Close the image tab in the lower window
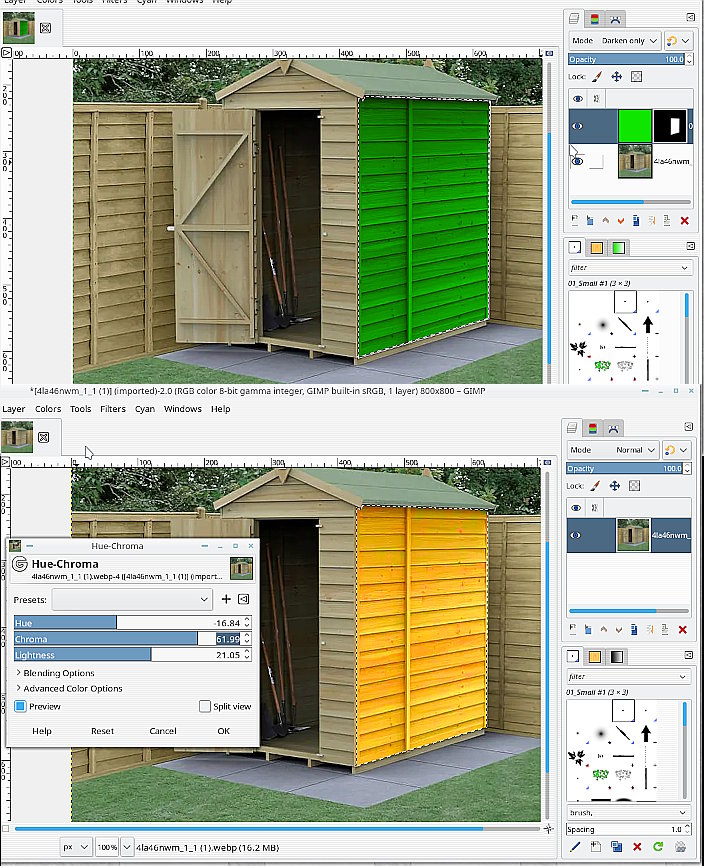 point(44,437)
